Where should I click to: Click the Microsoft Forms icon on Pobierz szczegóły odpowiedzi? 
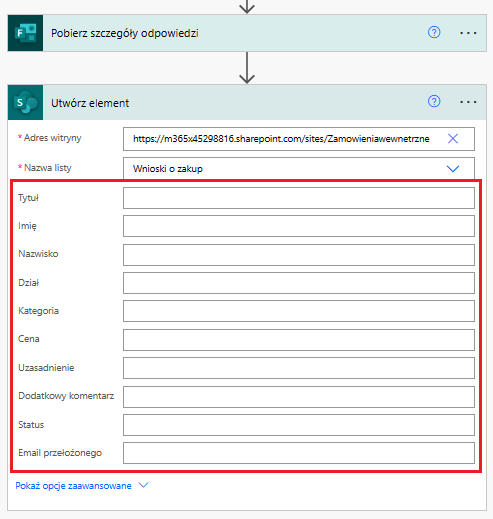coord(25,33)
